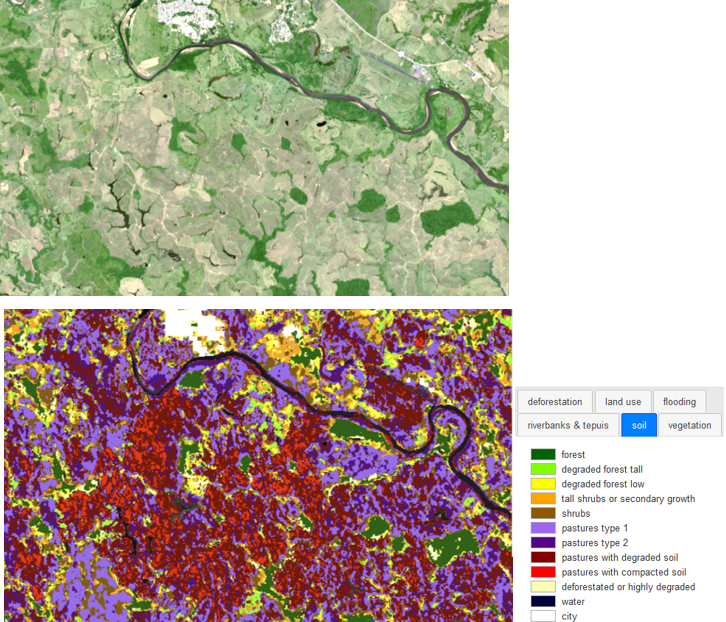Click the degraded forest tall swatch
Screen dimensions: 726x622
tap(543, 469)
